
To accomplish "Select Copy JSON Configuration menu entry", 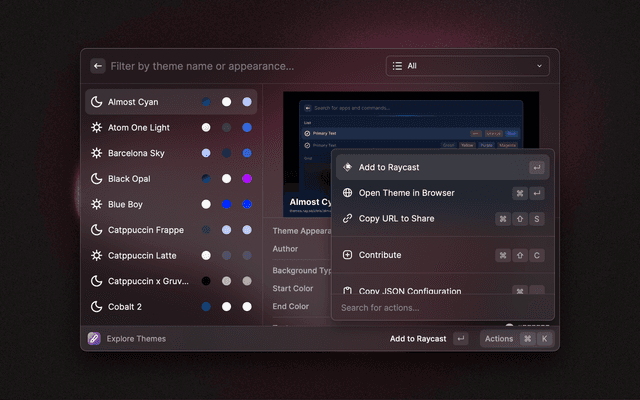I will click(410, 291).
